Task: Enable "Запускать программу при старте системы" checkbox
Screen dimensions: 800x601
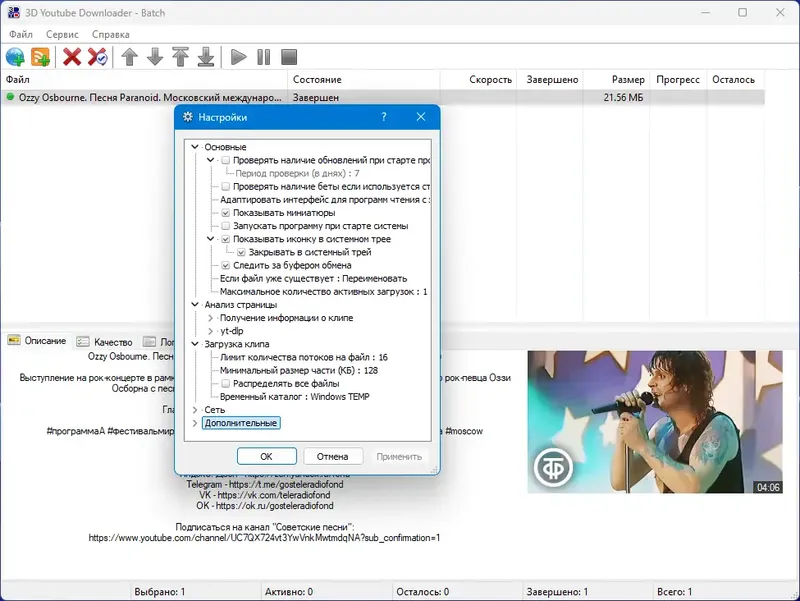Action: [x=226, y=226]
